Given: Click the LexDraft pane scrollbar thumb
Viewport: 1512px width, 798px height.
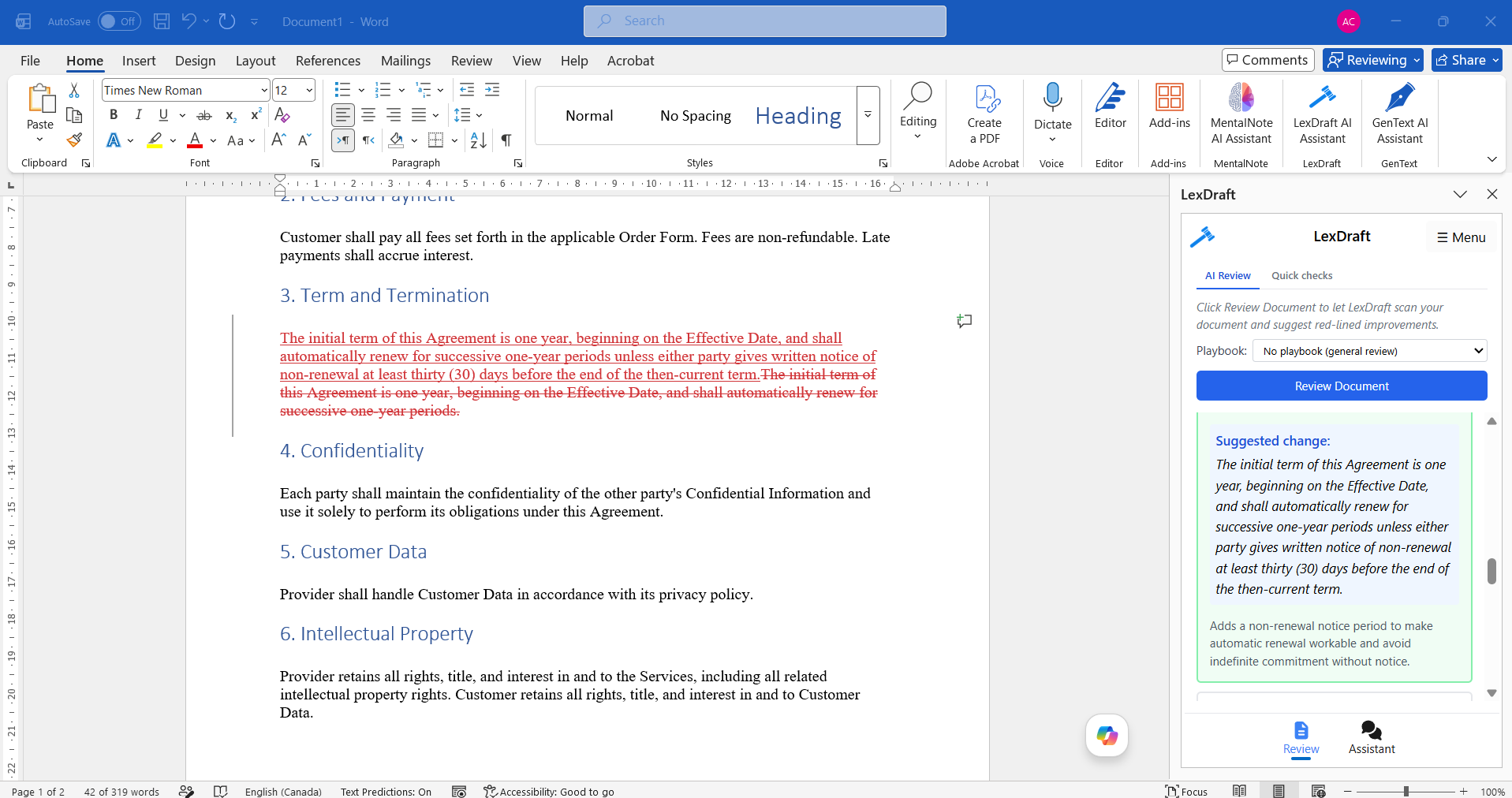Looking at the screenshot, I should point(1491,571).
